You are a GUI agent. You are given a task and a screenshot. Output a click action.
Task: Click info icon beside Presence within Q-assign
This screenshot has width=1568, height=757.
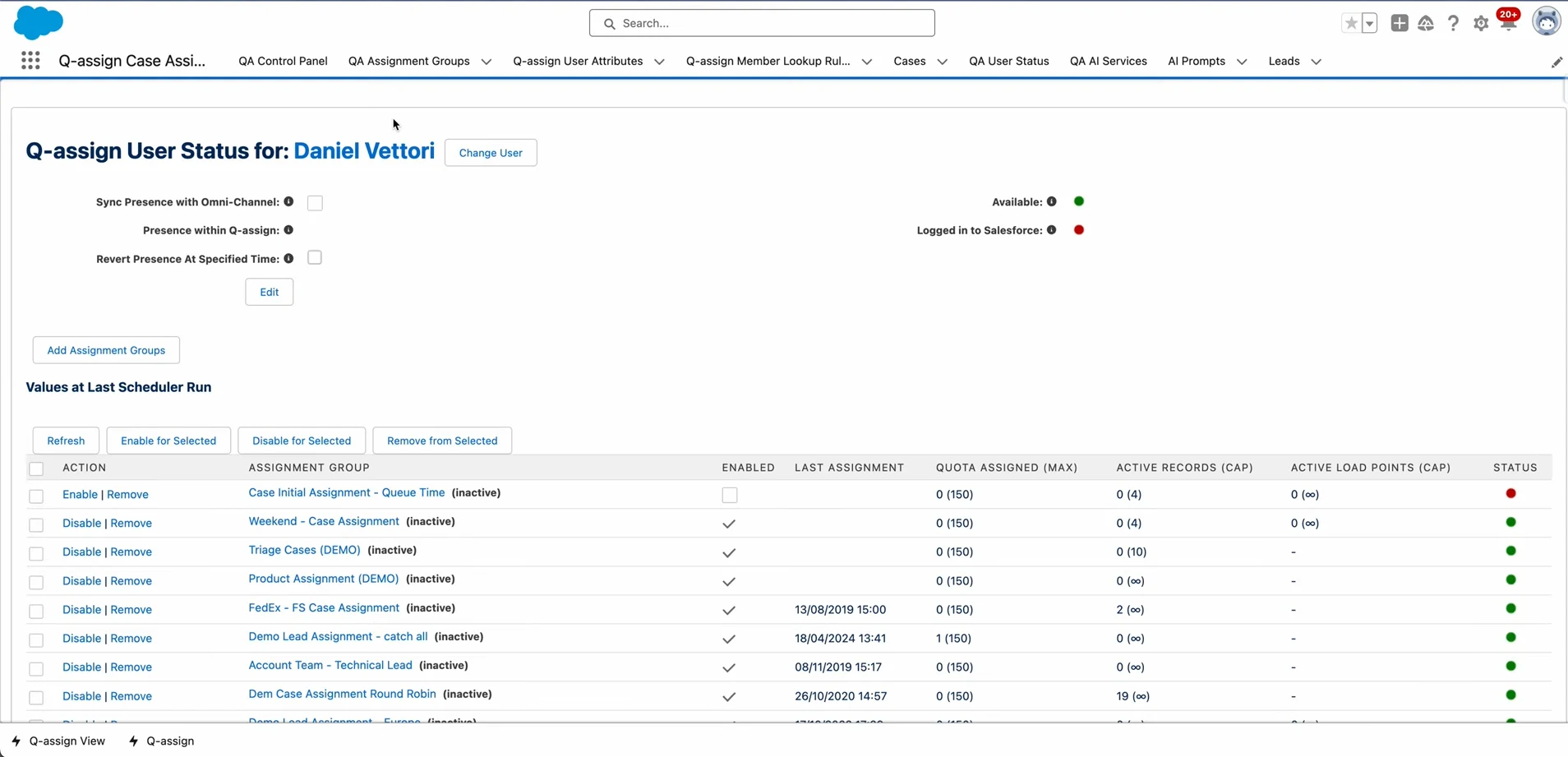coord(288,230)
